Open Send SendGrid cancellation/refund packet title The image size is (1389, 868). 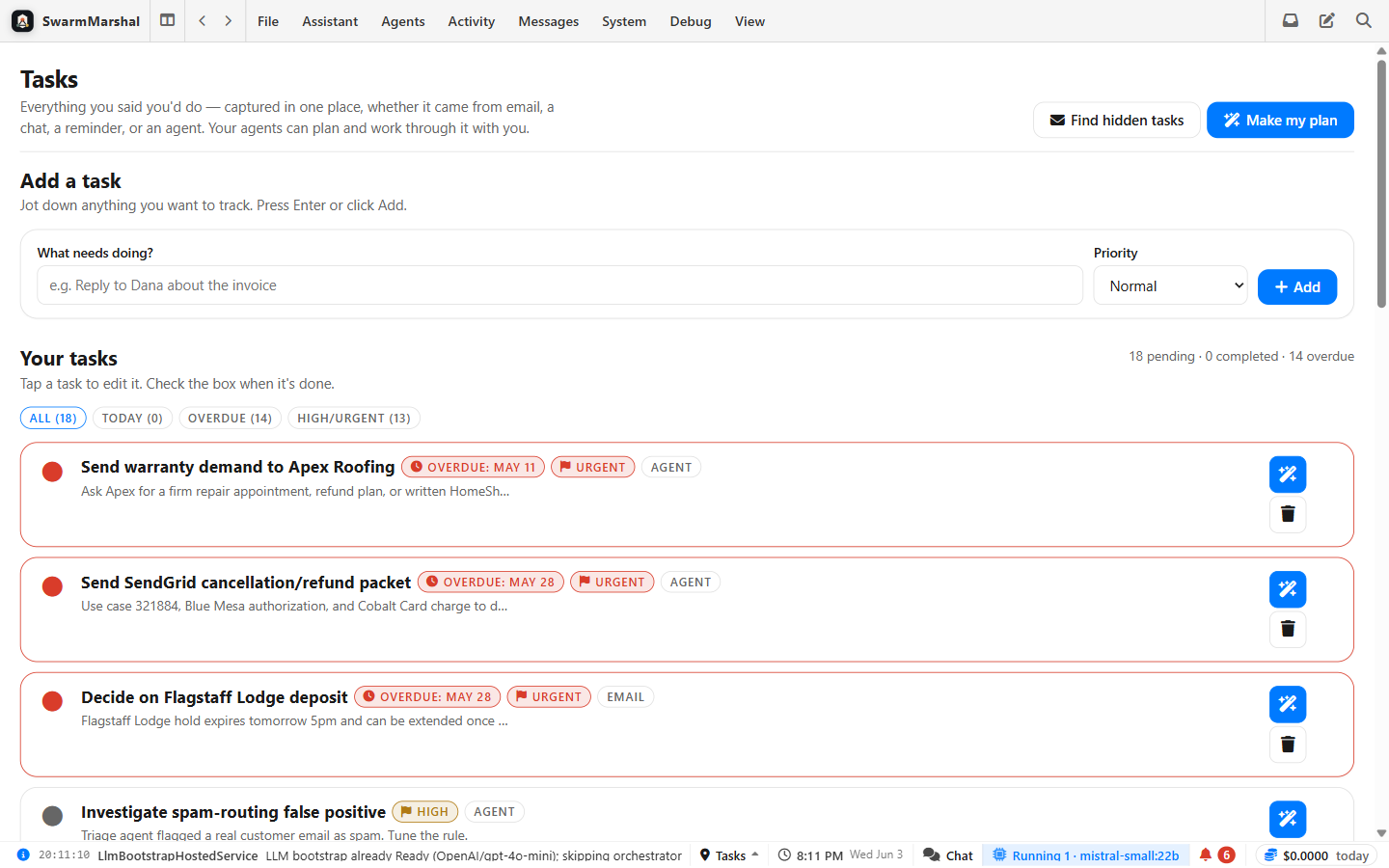(246, 583)
